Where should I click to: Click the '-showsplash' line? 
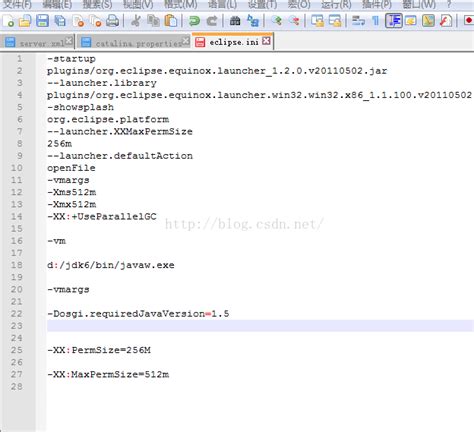(80, 107)
